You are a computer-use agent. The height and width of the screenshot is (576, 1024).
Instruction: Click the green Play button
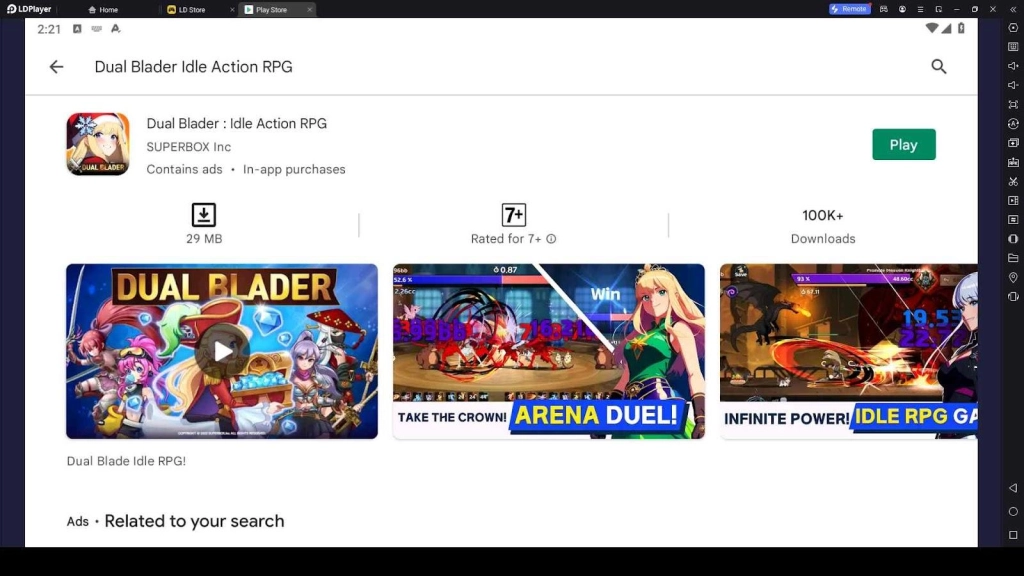tap(904, 144)
